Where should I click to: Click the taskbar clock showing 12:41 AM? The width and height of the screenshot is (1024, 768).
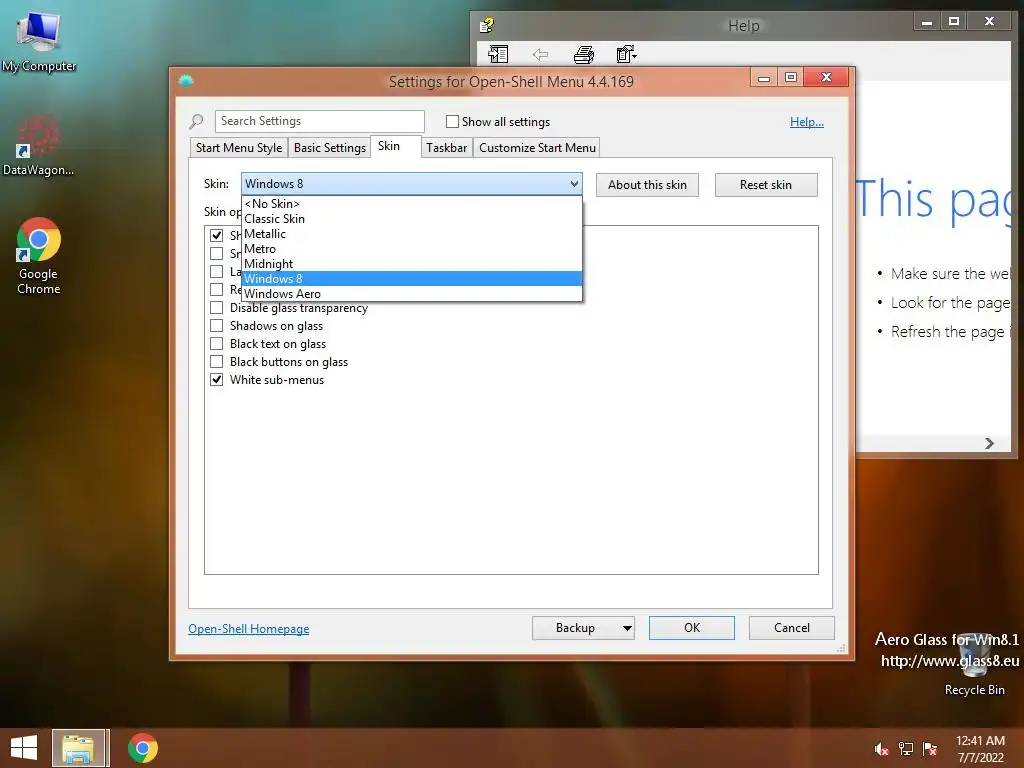click(x=980, y=748)
